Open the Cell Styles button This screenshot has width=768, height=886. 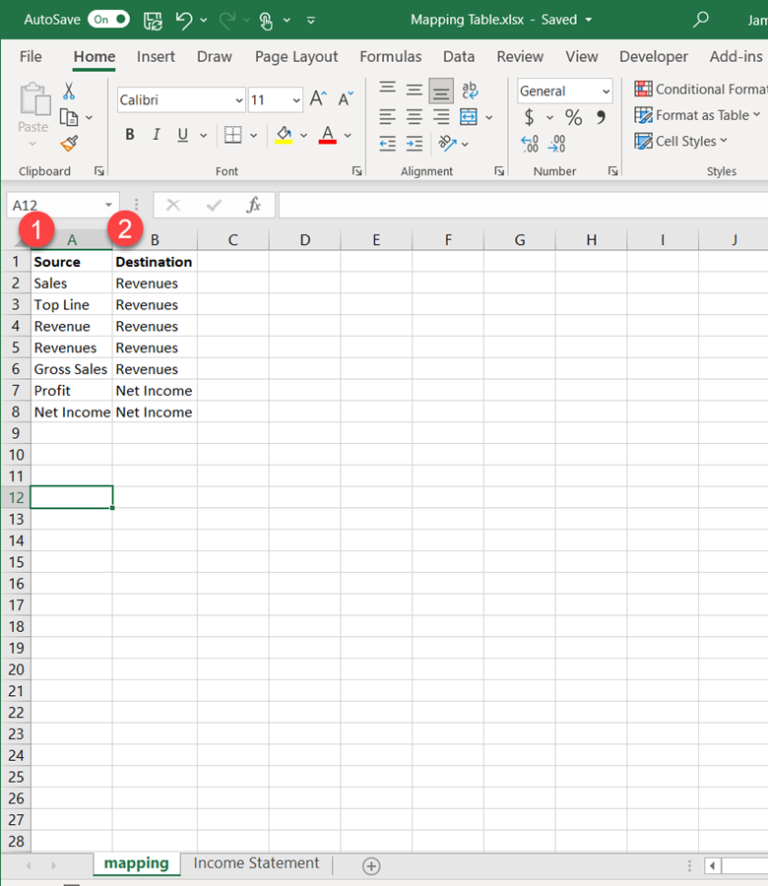[682, 141]
